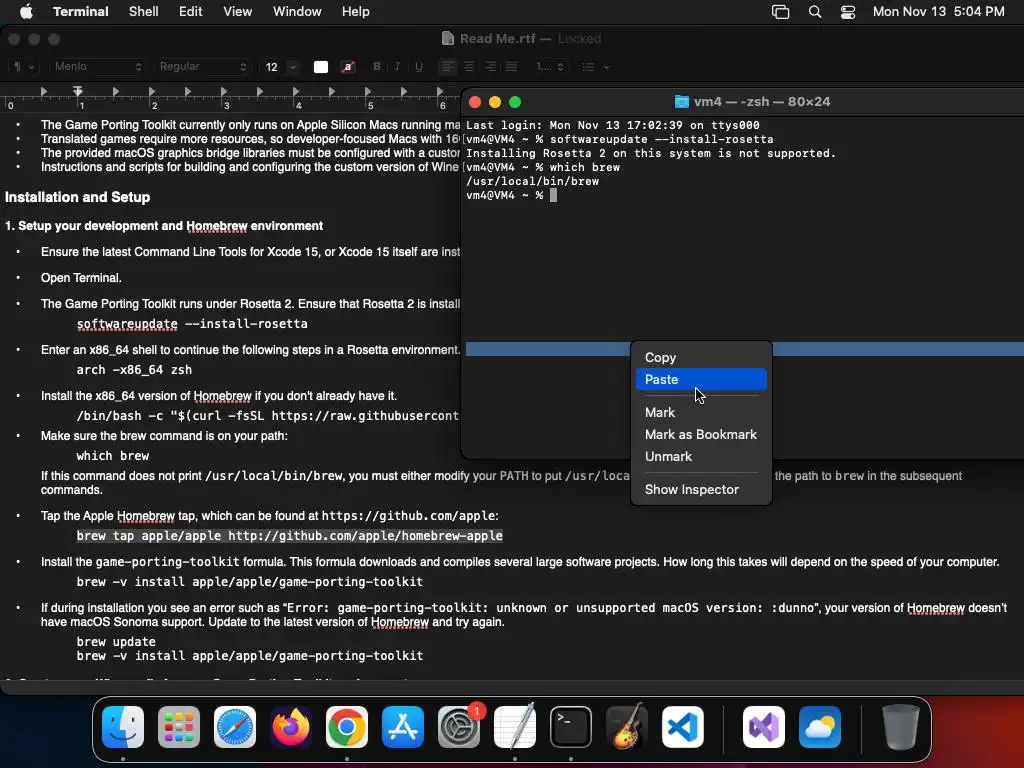Click the date and time clock

(938, 11)
